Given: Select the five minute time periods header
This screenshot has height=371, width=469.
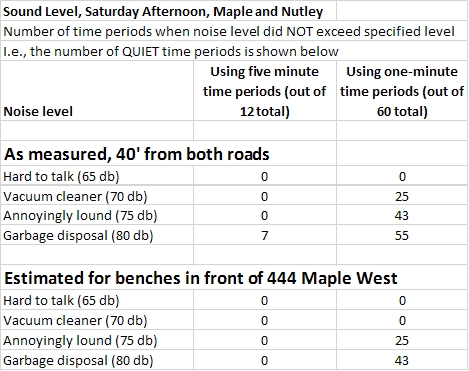Looking at the screenshot, I should [x=265, y=91].
